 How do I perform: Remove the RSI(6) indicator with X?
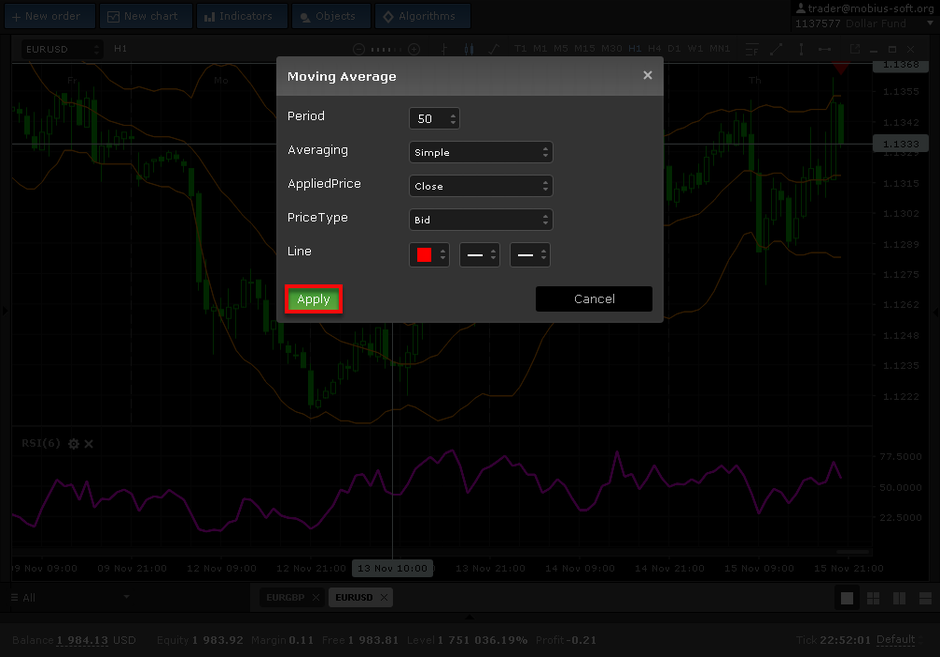click(89, 444)
